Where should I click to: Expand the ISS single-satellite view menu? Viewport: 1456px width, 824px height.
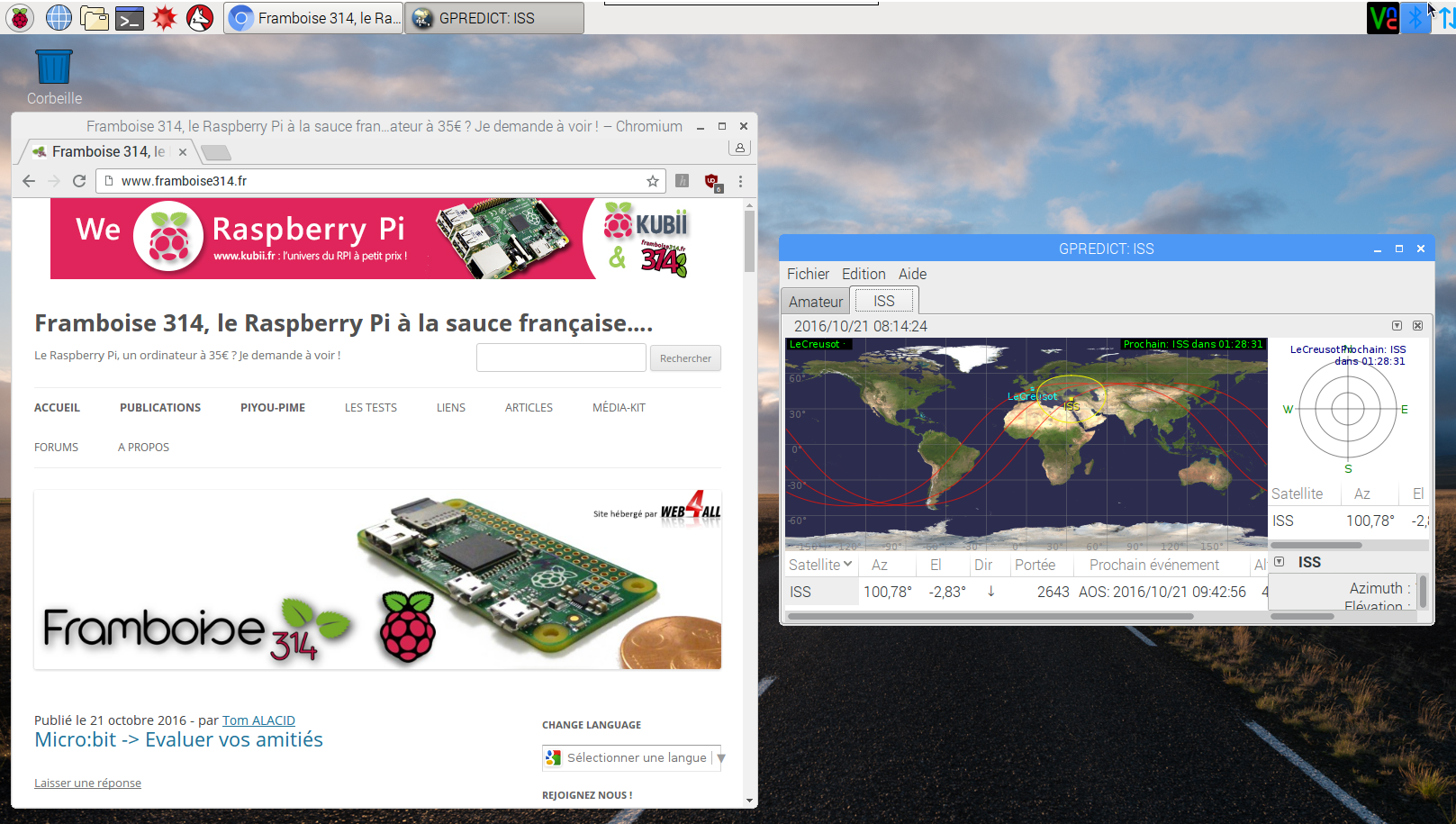pos(1279,561)
